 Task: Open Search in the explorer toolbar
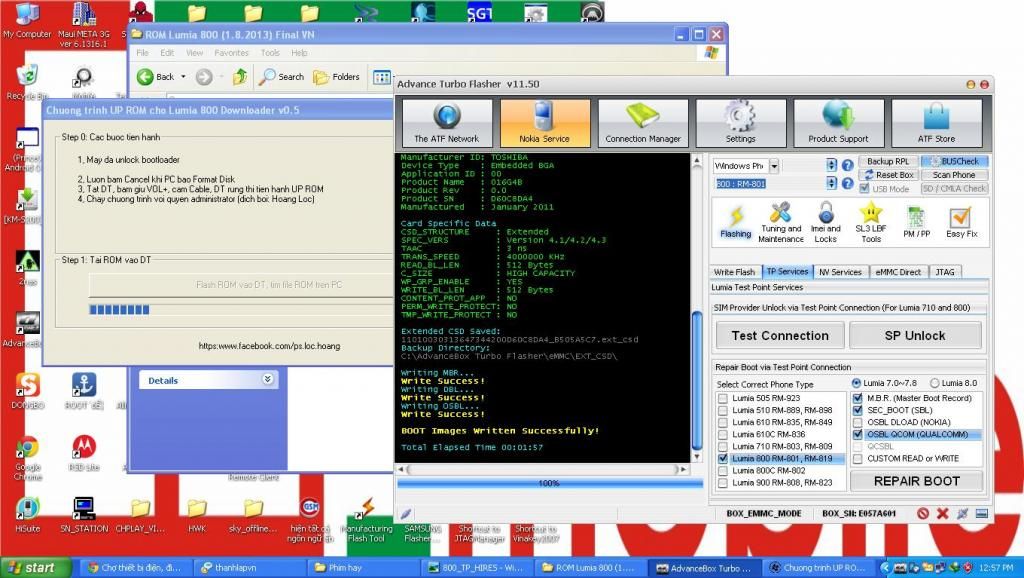pyautogui.click(x=281, y=77)
